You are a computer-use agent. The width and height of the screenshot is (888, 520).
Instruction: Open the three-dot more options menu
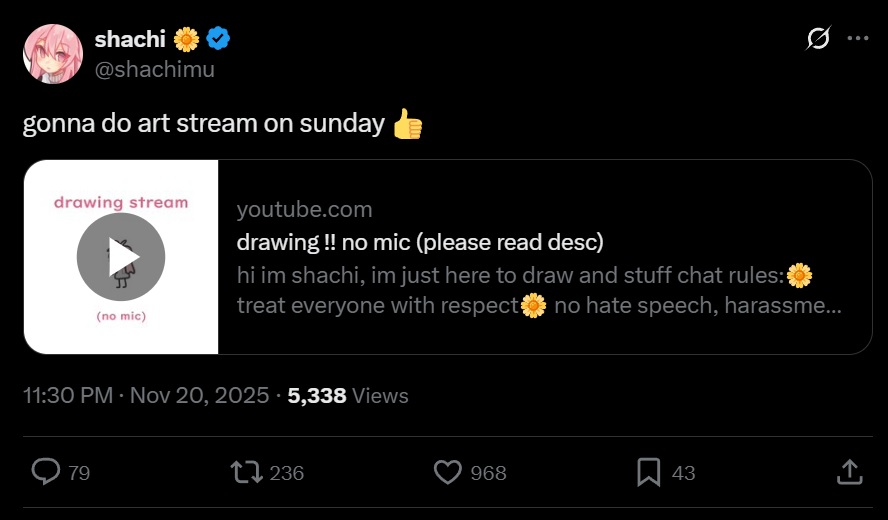coord(857,39)
